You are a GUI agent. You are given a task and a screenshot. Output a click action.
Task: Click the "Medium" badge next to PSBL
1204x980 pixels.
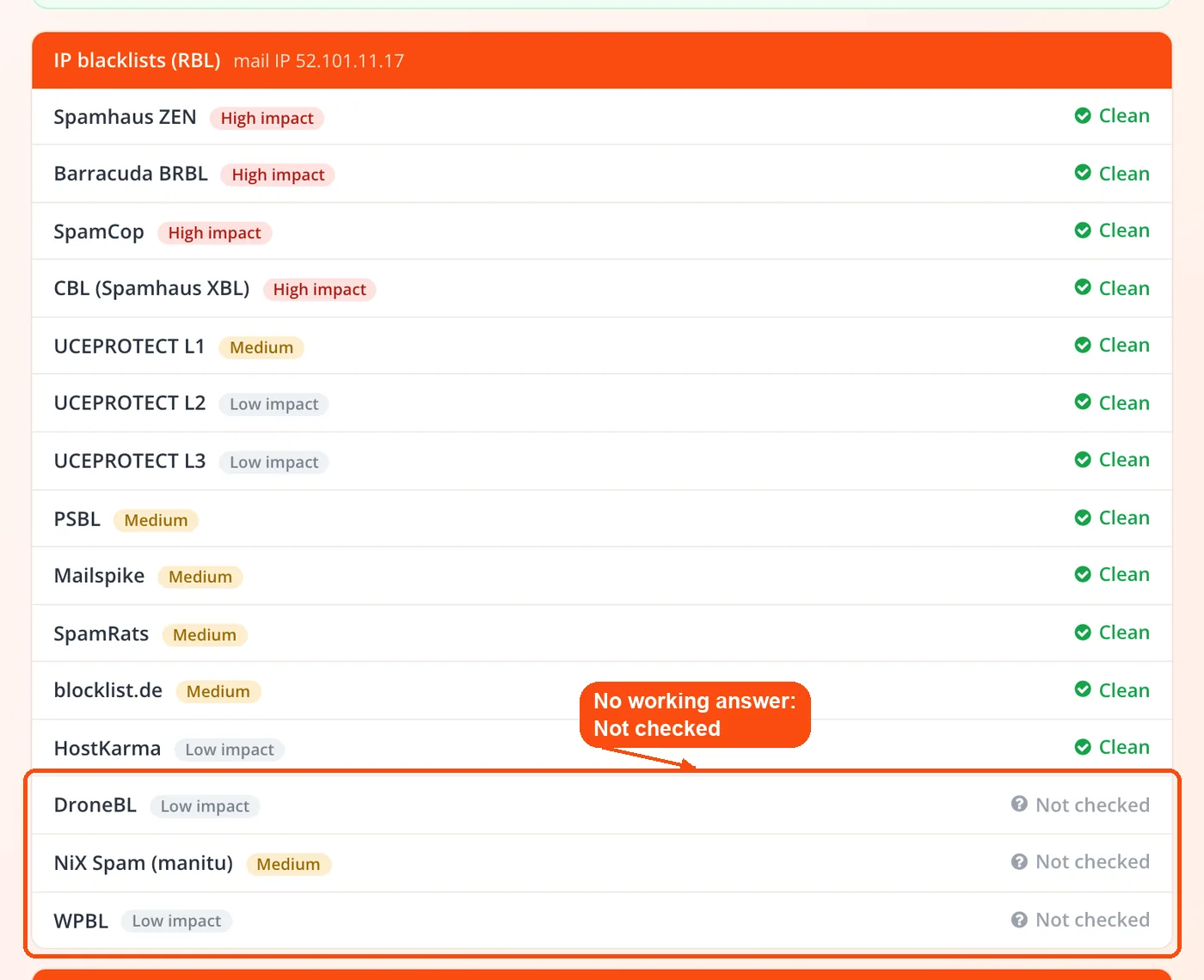click(x=156, y=520)
